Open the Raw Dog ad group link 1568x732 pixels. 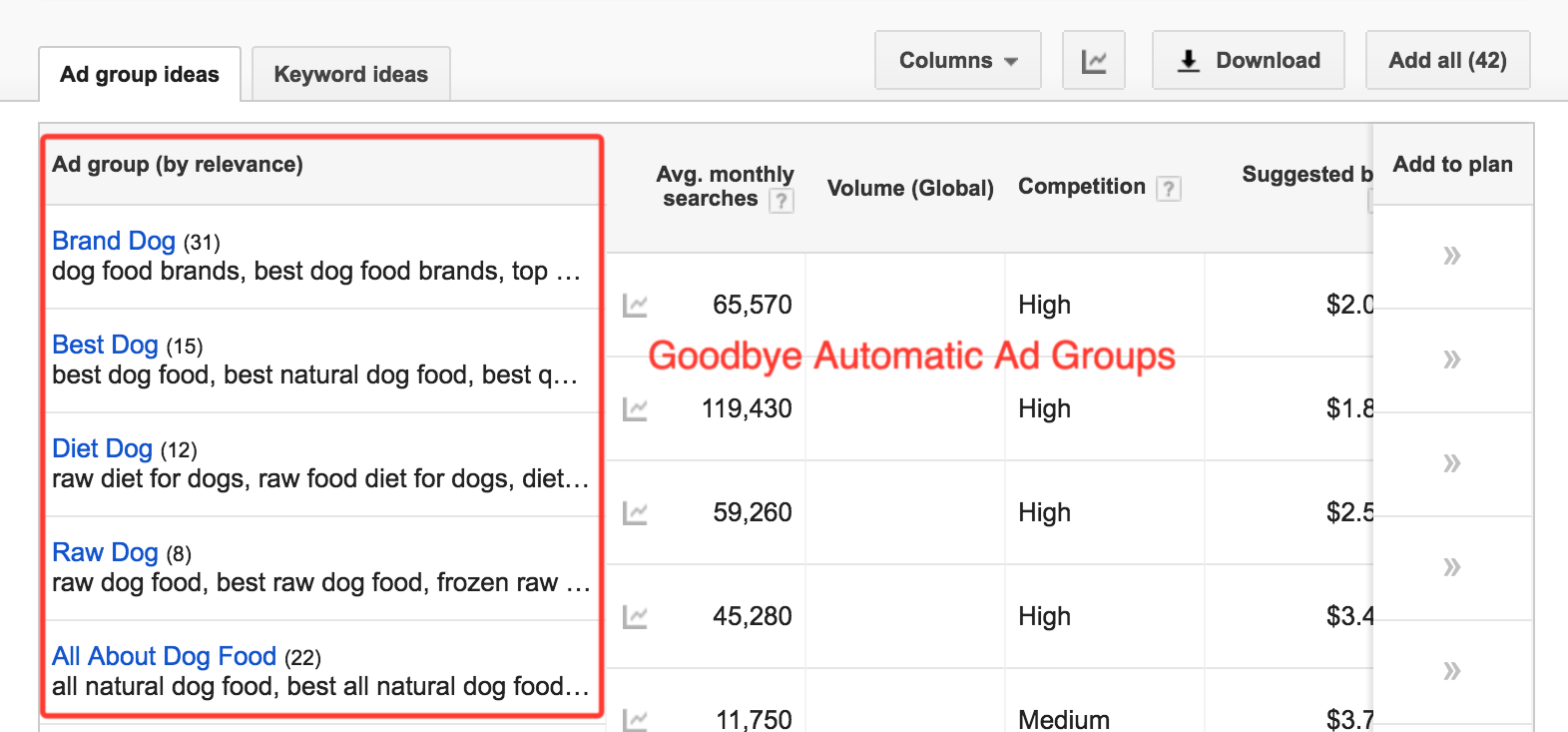pyautogui.click(x=105, y=553)
